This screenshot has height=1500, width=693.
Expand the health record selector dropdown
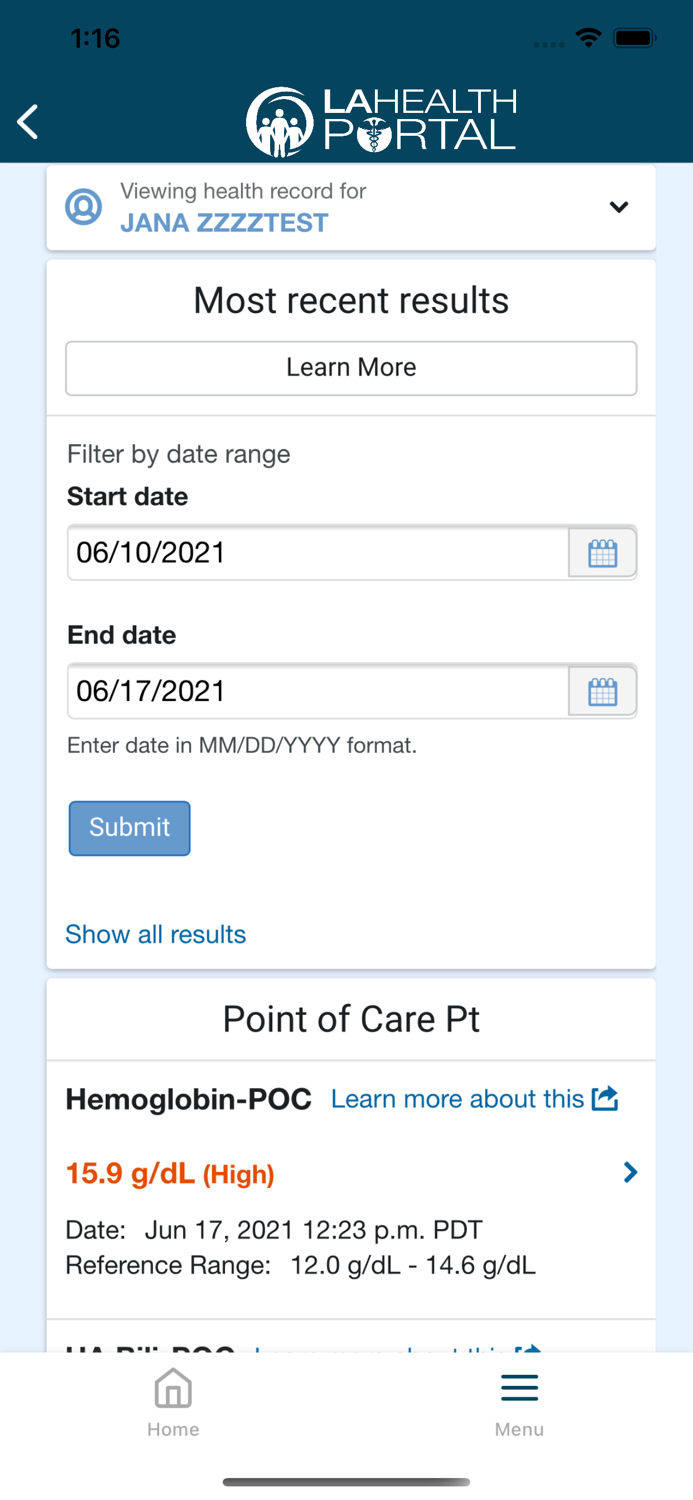click(x=619, y=207)
